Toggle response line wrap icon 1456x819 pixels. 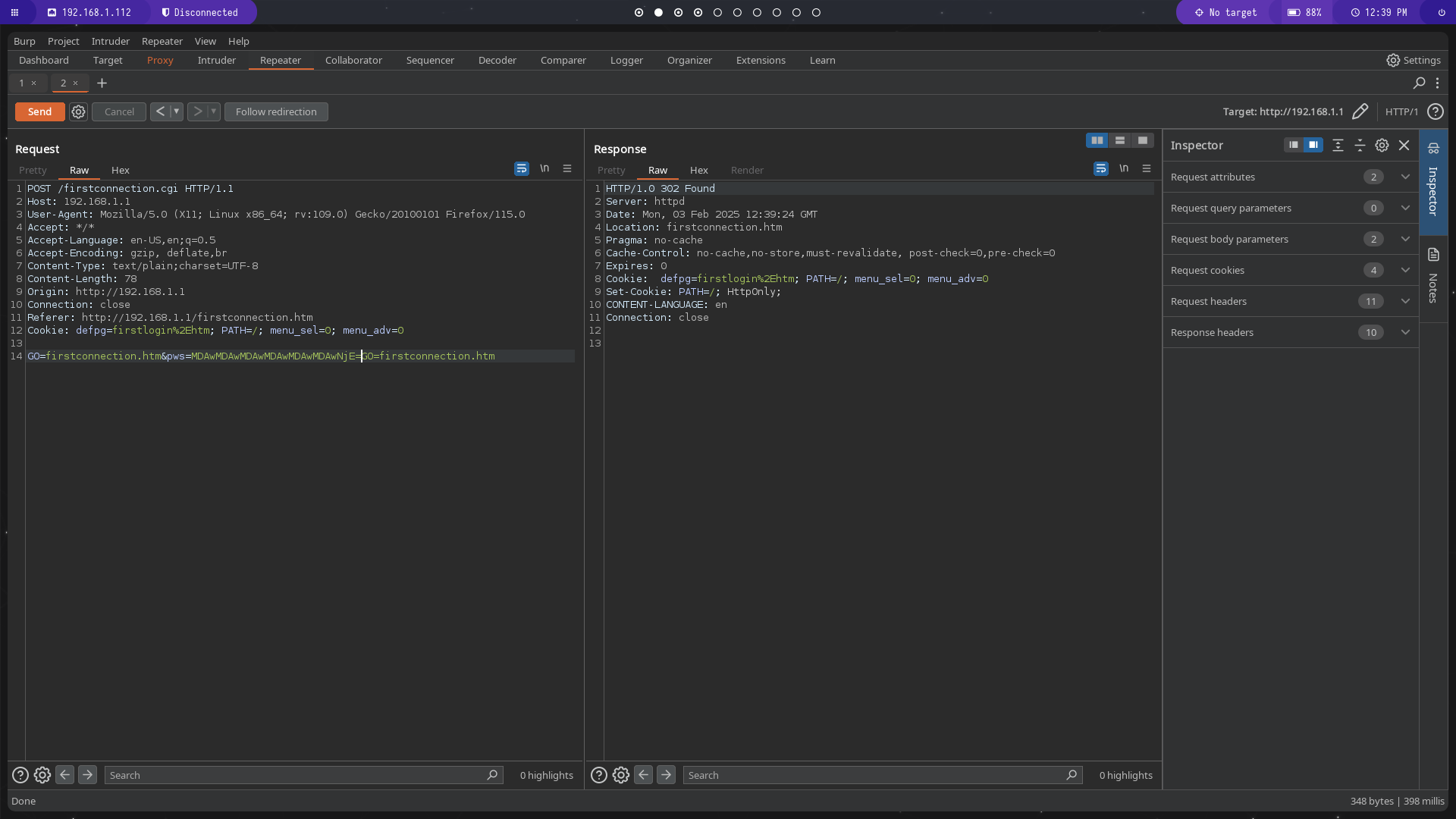pos(1101,168)
